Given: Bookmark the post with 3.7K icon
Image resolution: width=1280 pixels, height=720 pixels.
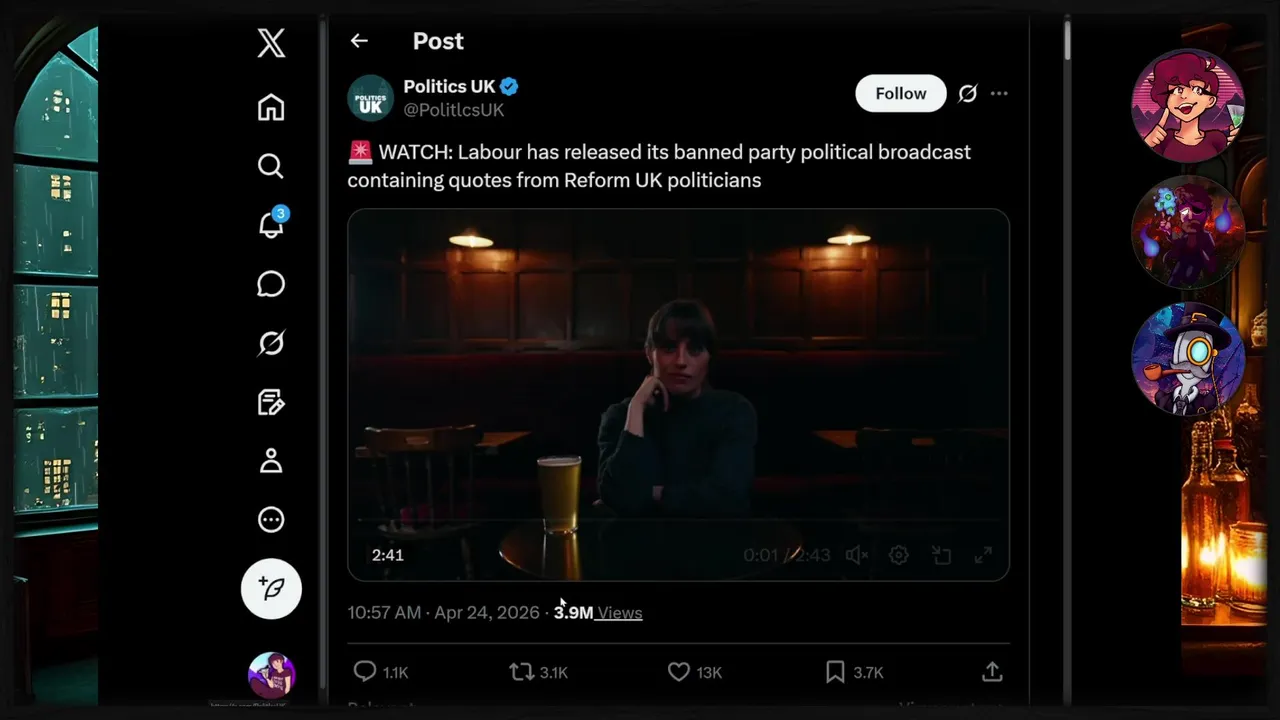Looking at the screenshot, I should pyautogui.click(x=854, y=672).
